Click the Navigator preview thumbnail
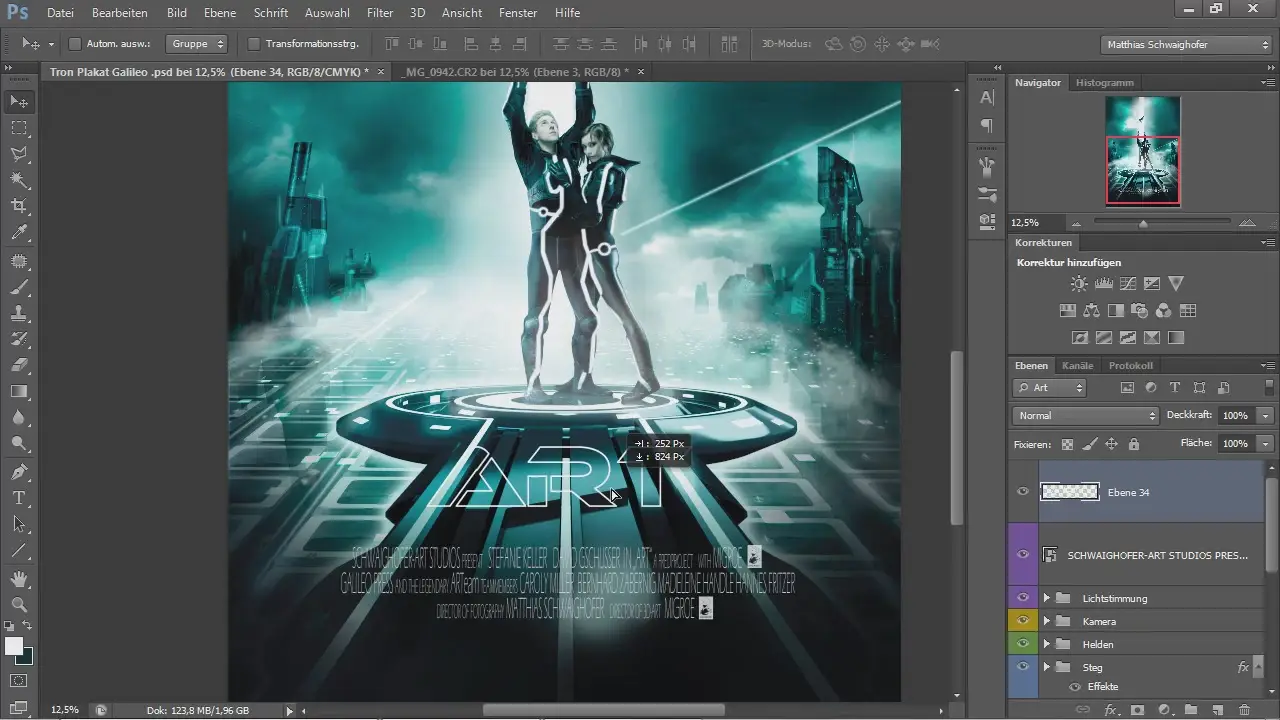The width and height of the screenshot is (1280, 720). (x=1143, y=150)
